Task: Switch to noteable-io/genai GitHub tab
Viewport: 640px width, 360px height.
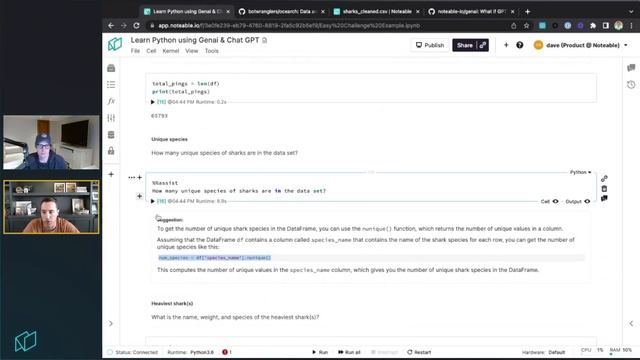Action: [x=472, y=12]
